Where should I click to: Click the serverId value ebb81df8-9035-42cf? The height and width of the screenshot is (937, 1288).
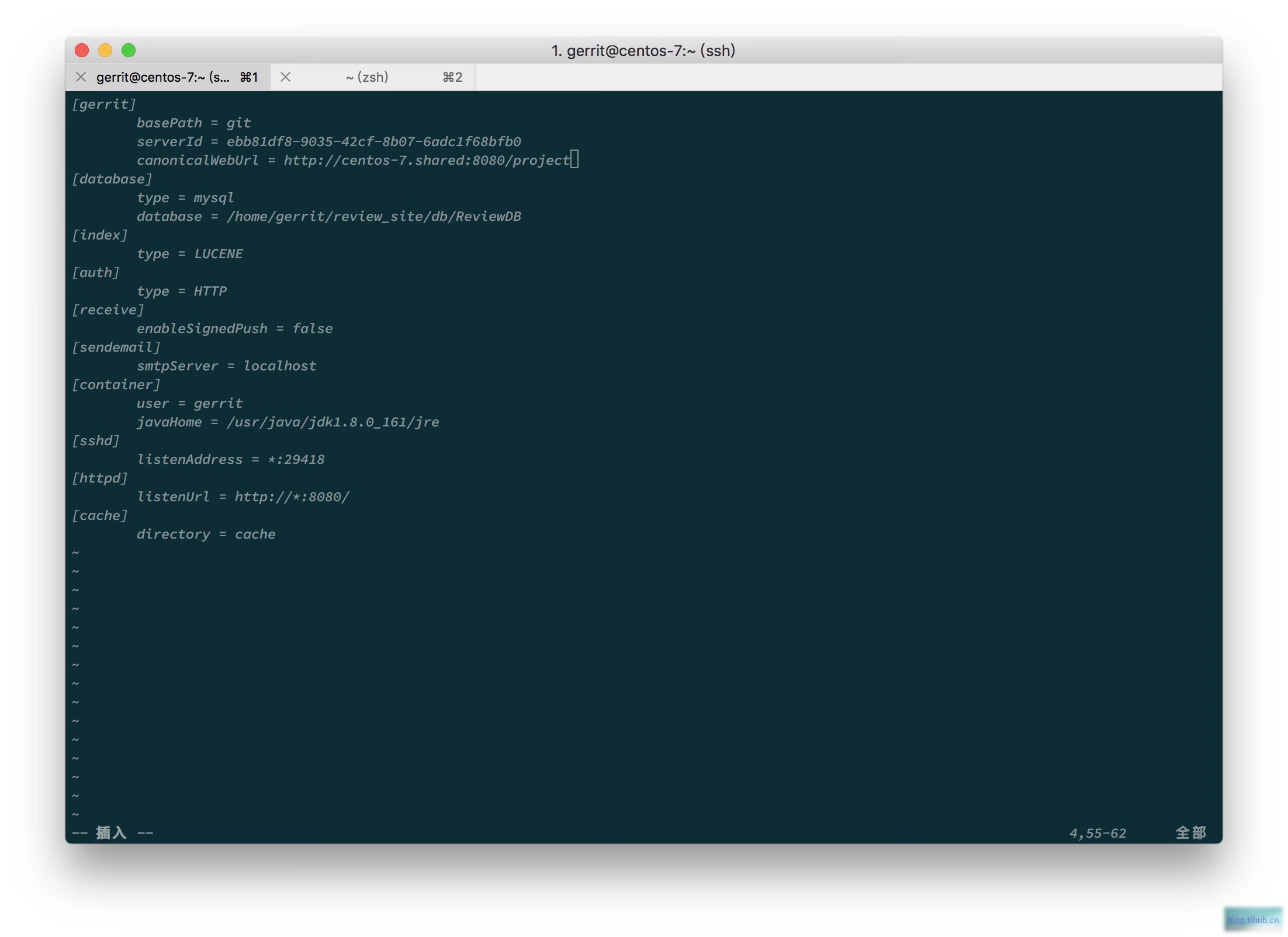tap(374, 142)
